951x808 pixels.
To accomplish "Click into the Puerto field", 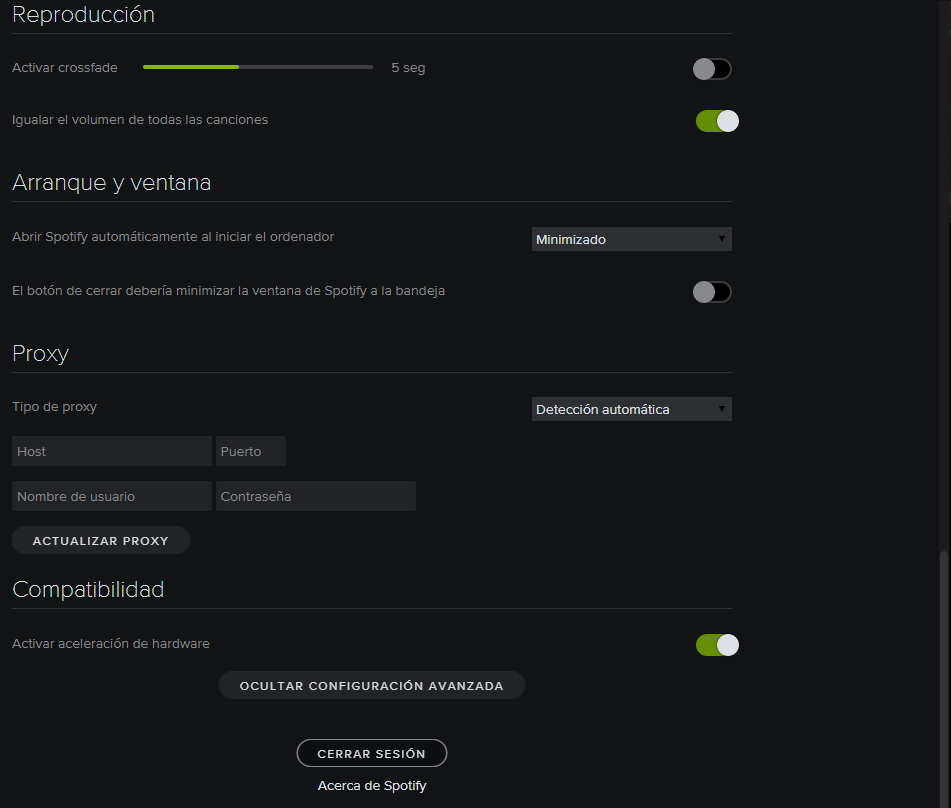I will 251,451.
